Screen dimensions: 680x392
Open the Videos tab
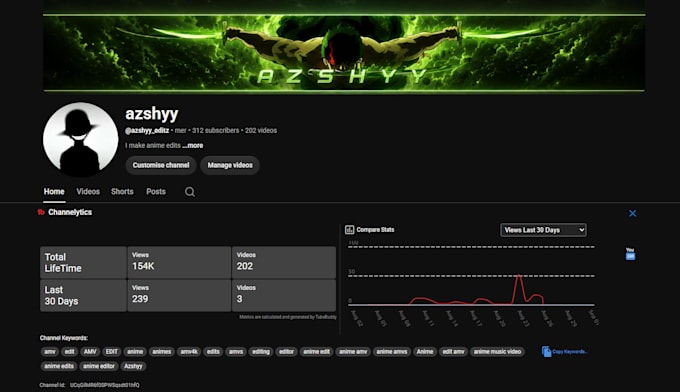click(88, 192)
